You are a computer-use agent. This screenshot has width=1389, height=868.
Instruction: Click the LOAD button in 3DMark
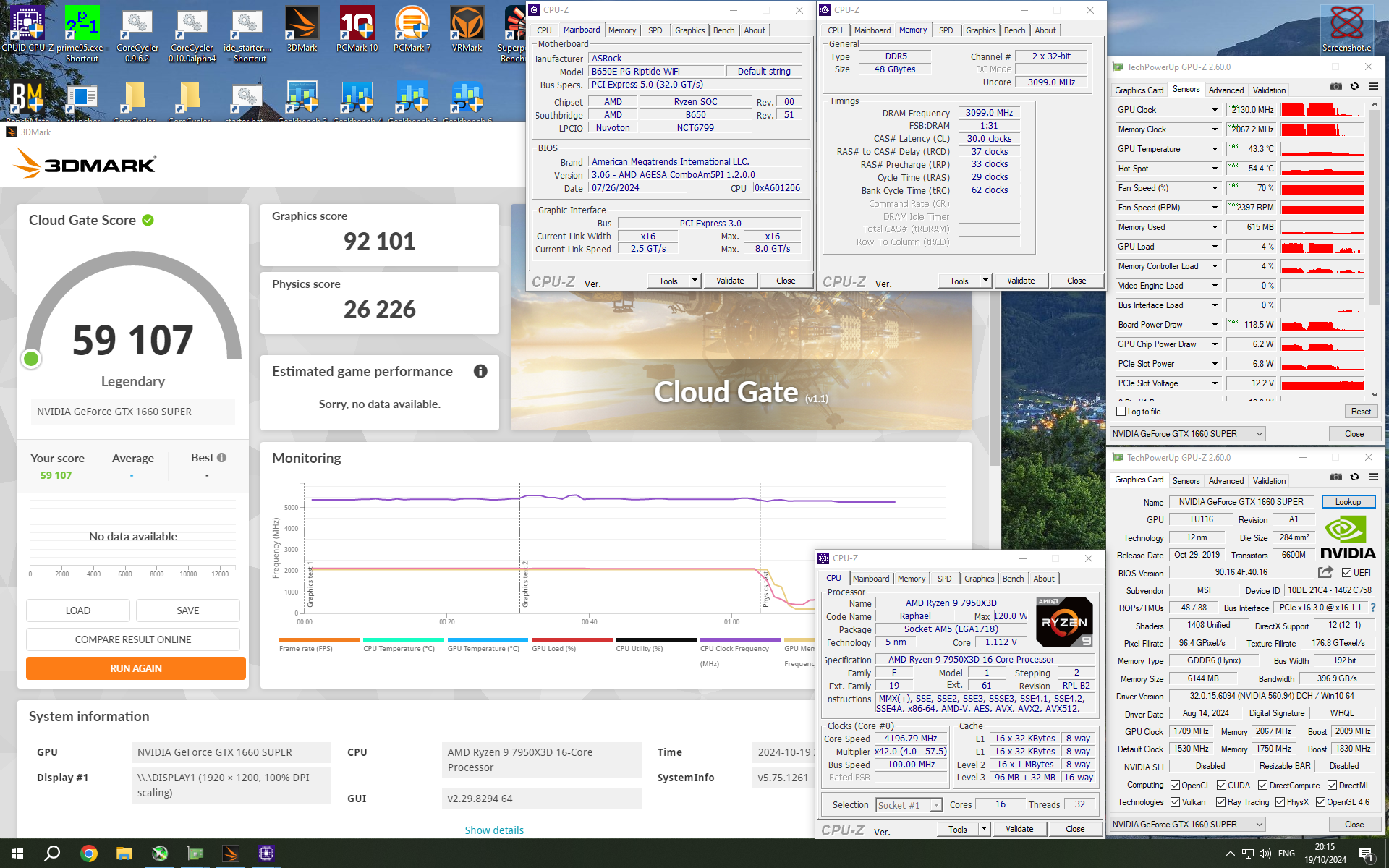click(x=78, y=610)
